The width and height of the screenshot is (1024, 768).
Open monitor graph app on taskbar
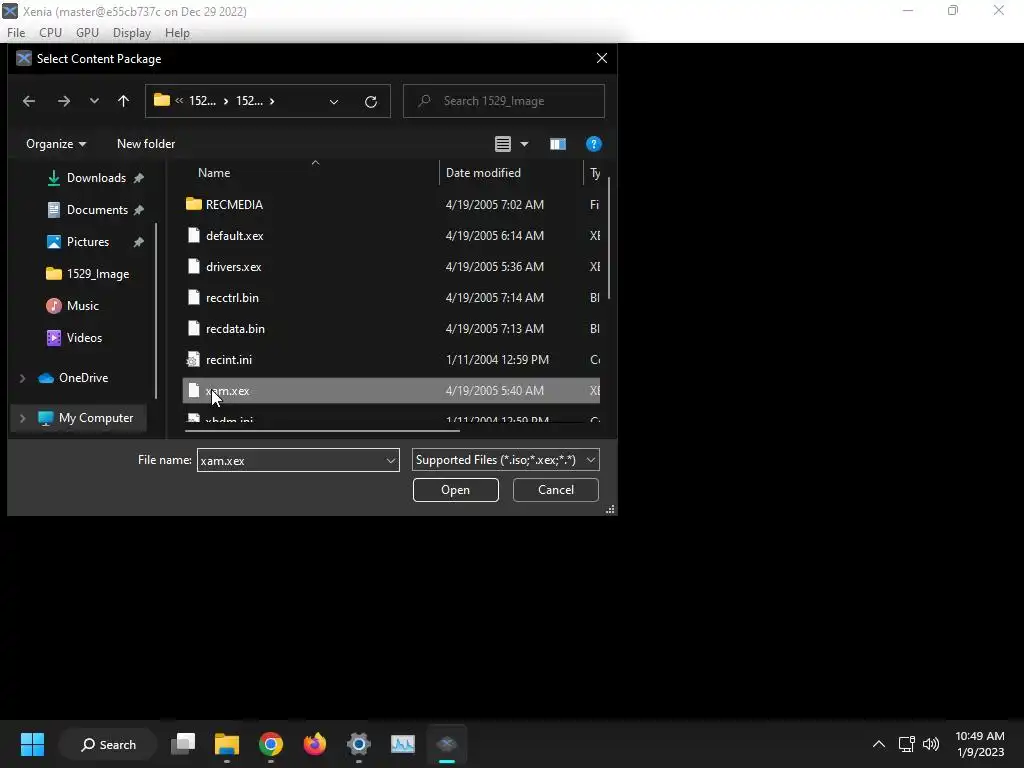(x=402, y=744)
